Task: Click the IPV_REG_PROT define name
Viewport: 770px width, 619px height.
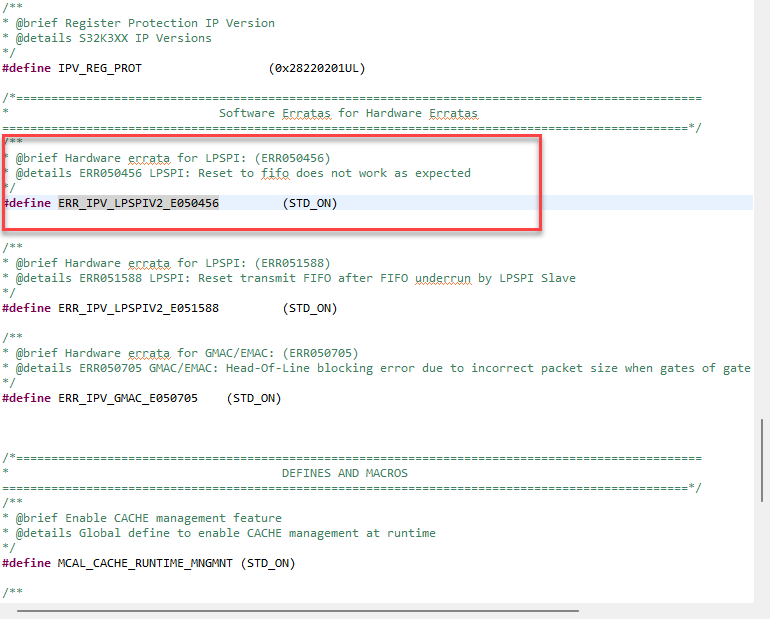Action: (100, 68)
